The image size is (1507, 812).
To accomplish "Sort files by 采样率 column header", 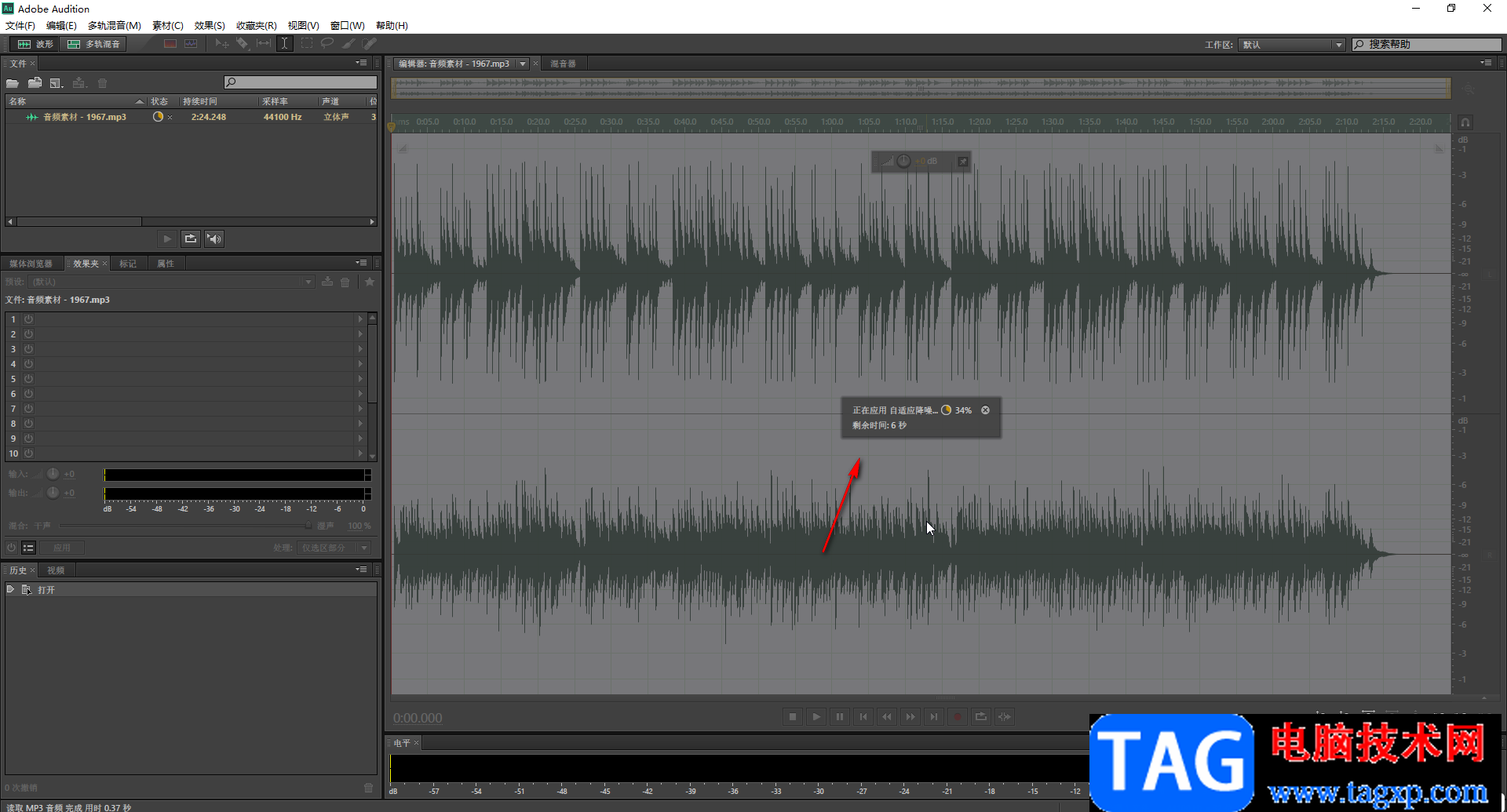I will [287, 101].
